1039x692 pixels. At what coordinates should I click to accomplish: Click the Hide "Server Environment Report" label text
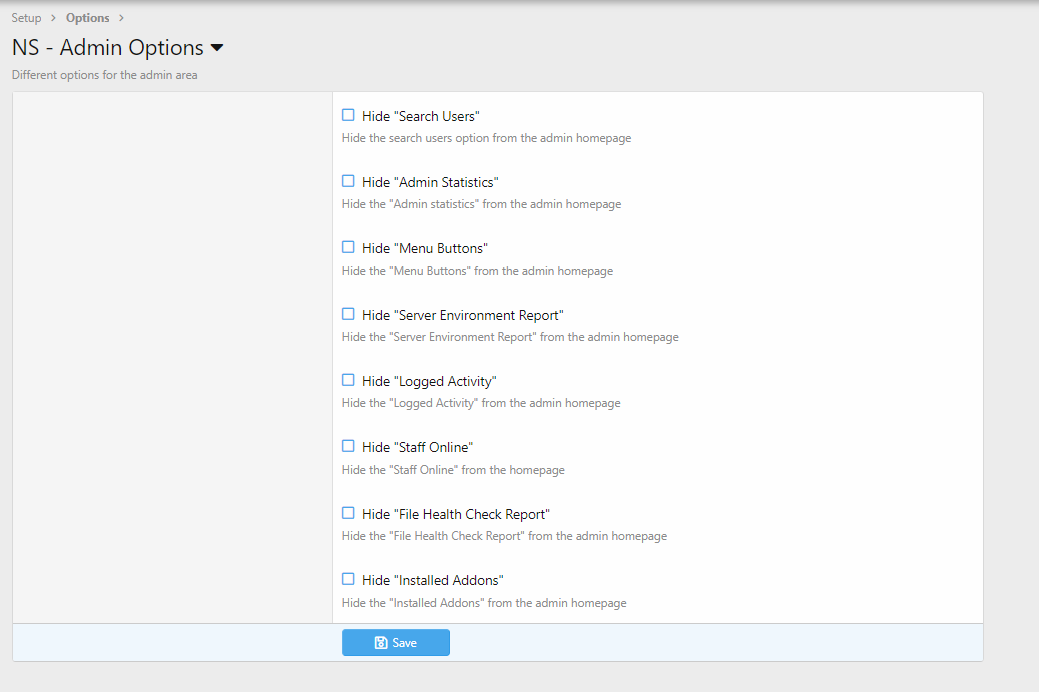[462, 315]
